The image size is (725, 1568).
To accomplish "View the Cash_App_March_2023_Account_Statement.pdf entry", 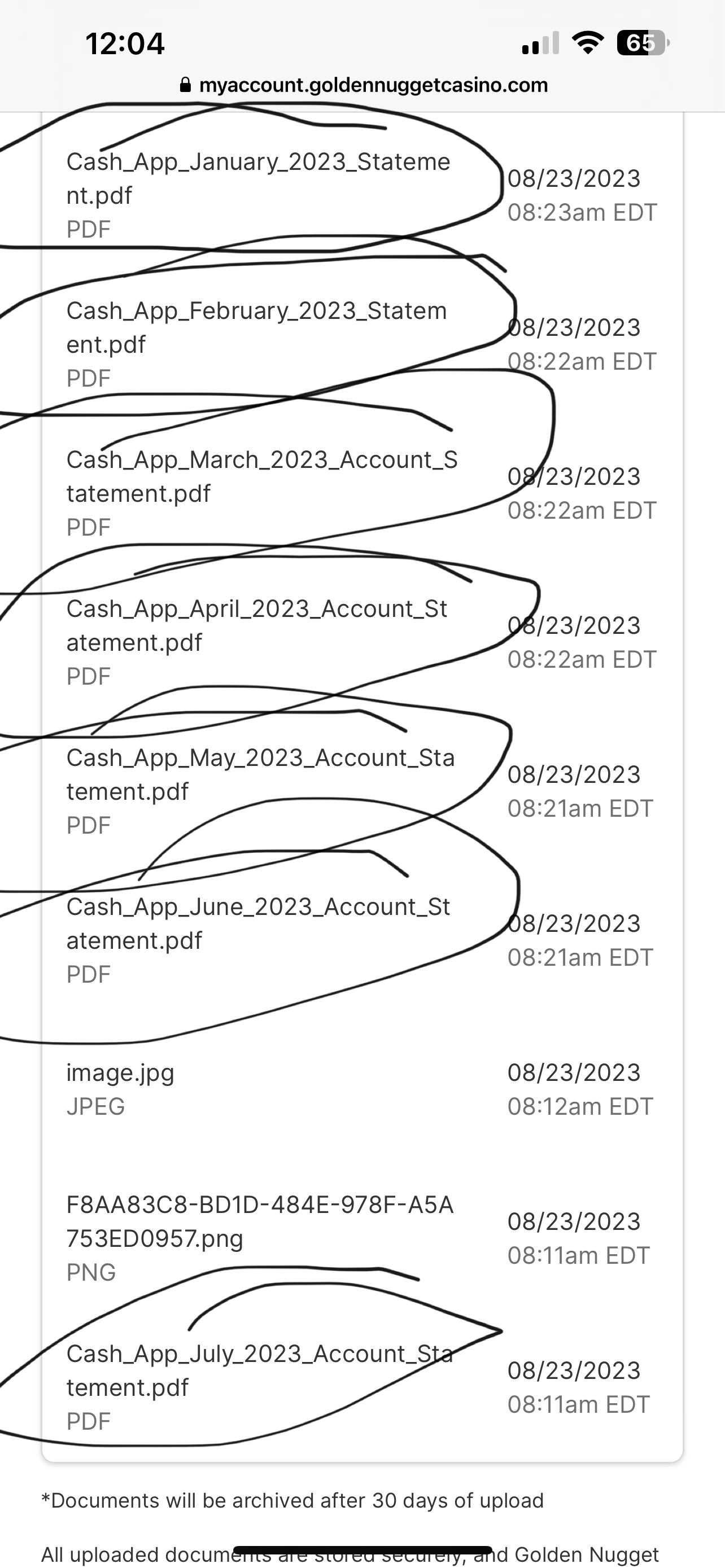I will 262,476.
